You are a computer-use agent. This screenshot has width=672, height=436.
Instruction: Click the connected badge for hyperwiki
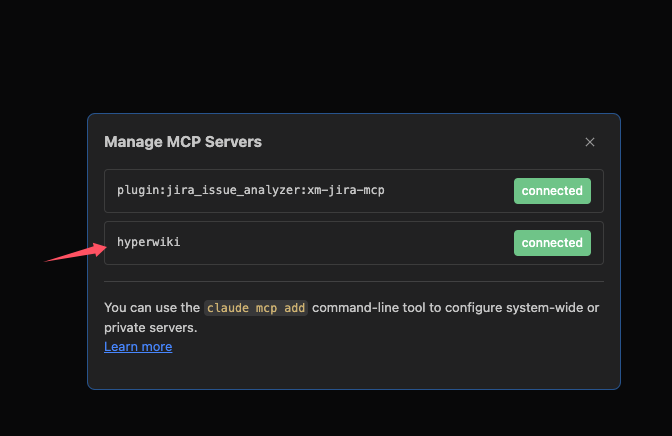[x=552, y=243]
